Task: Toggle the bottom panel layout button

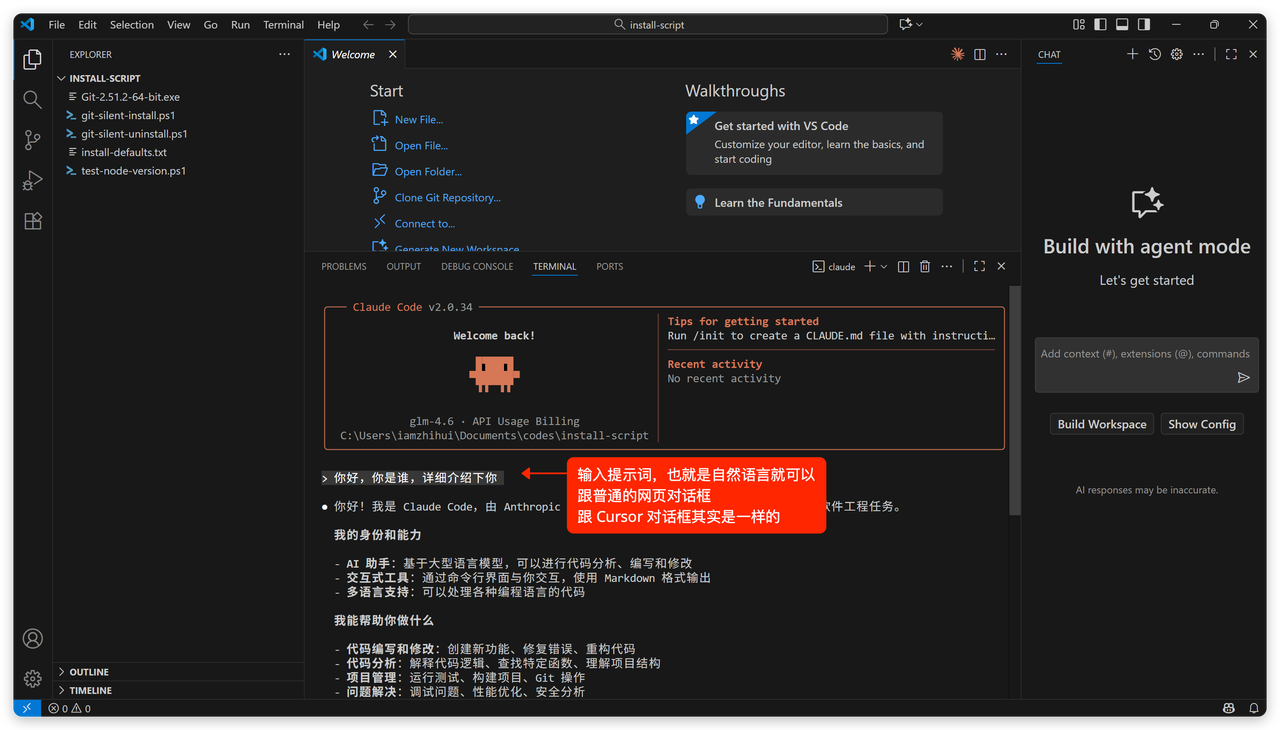Action: 1123,25
